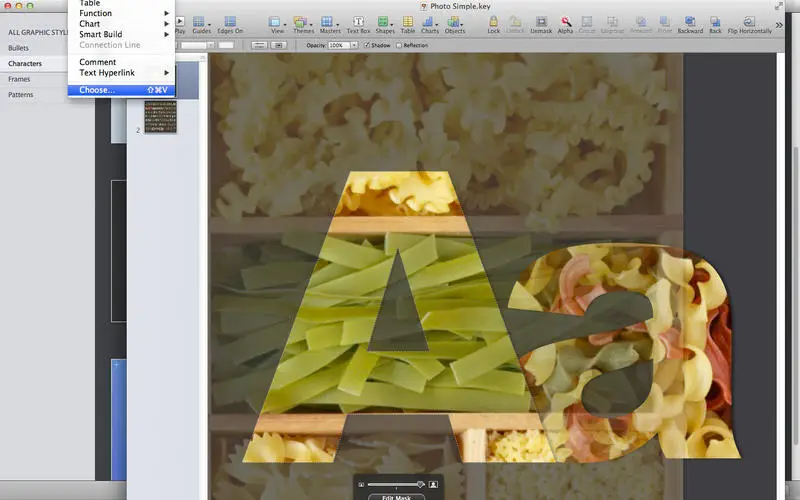Click the right line-style button in the format bar
Viewport: 800px width, 500px height.
tap(279, 45)
